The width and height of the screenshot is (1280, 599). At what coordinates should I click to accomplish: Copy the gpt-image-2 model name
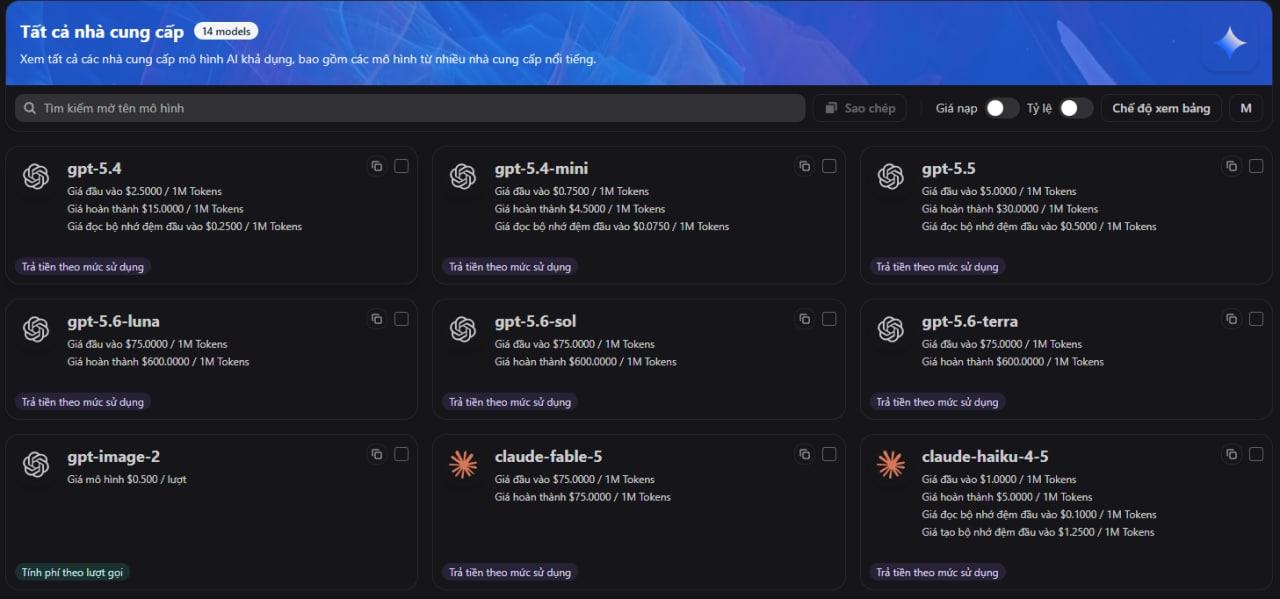pyautogui.click(x=377, y=454)
